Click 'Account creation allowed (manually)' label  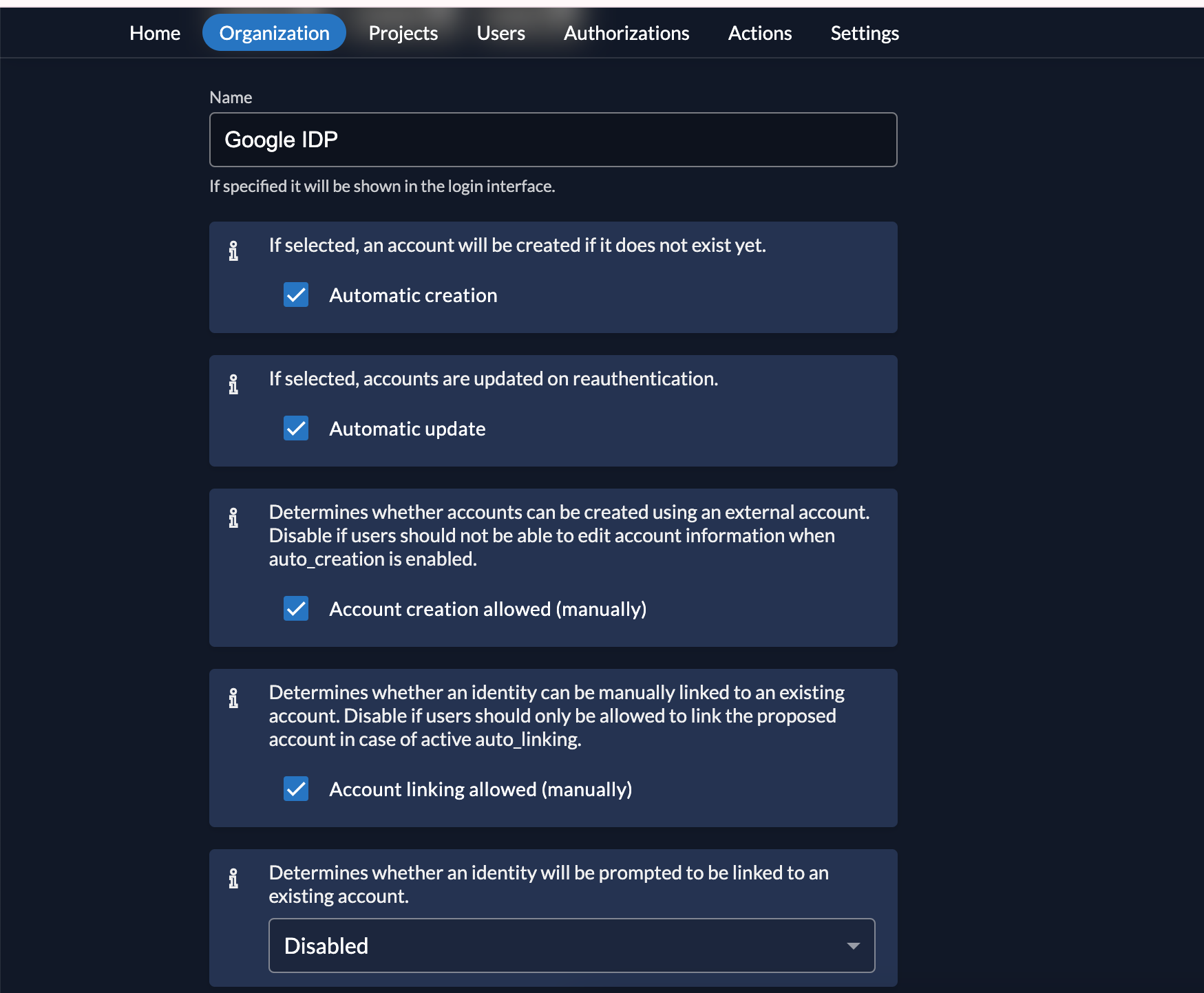[x=488, y=609]
